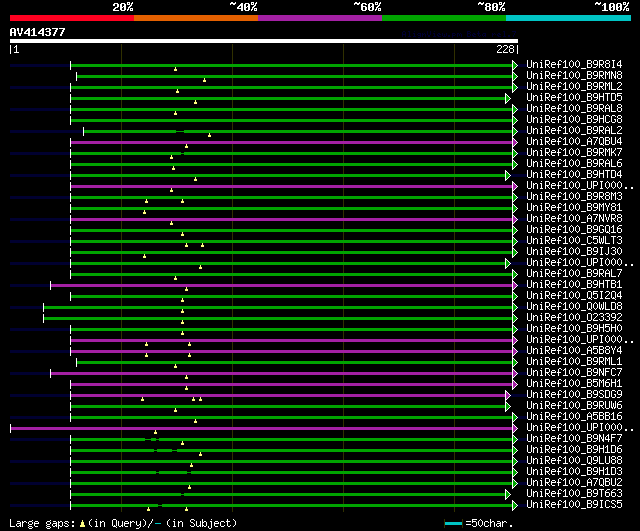This screenshot has height=531, width=640.
Task: Click the arrowhead ending UniRef100_B9HTD5 alignment
Action: pyautogui.click(x=508, y=98)
